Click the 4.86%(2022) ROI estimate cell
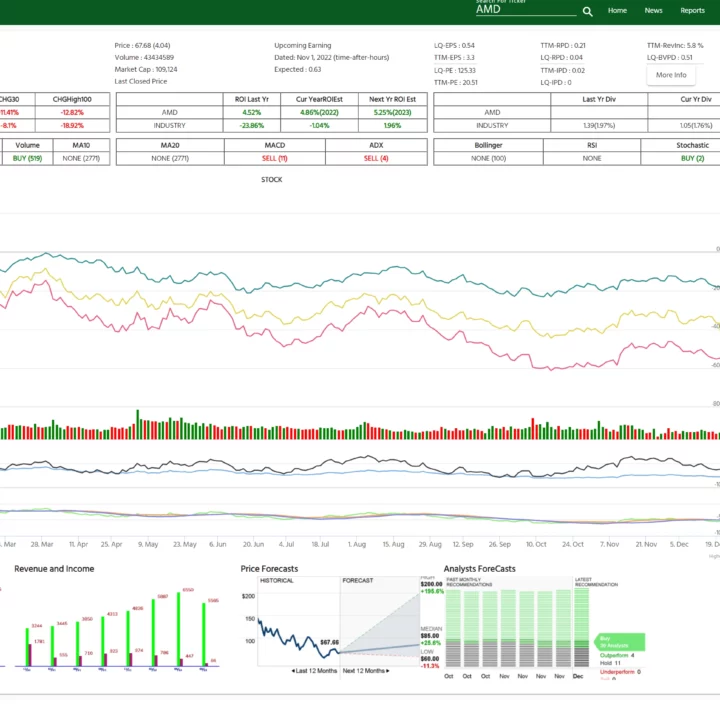720x720 pixels. 319,112
